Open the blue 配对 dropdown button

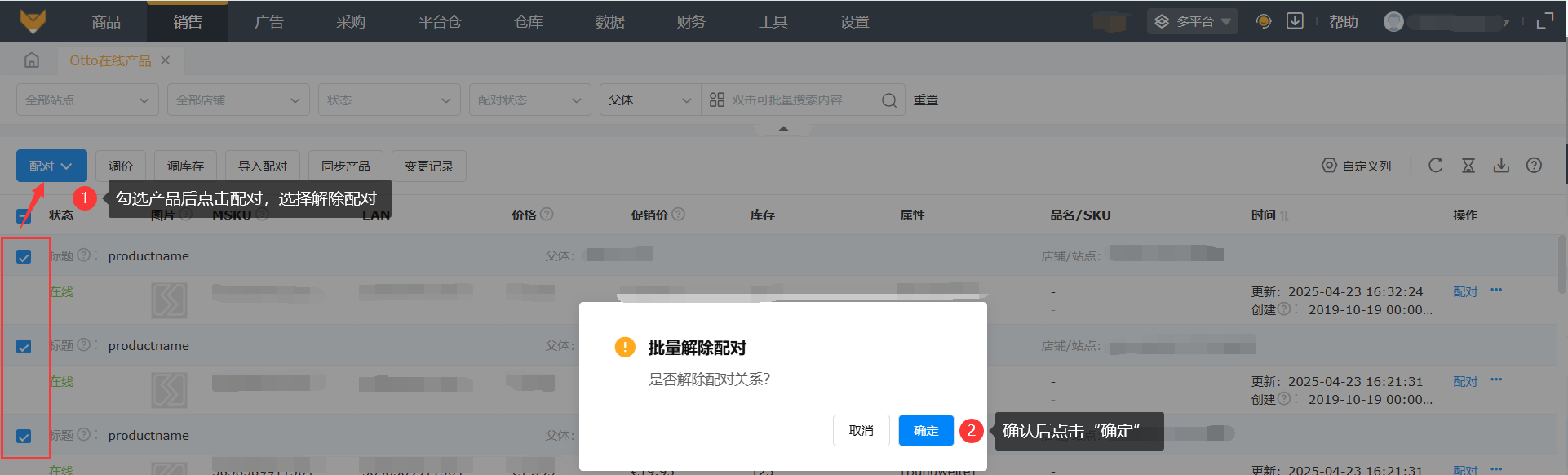click(51, 166)
